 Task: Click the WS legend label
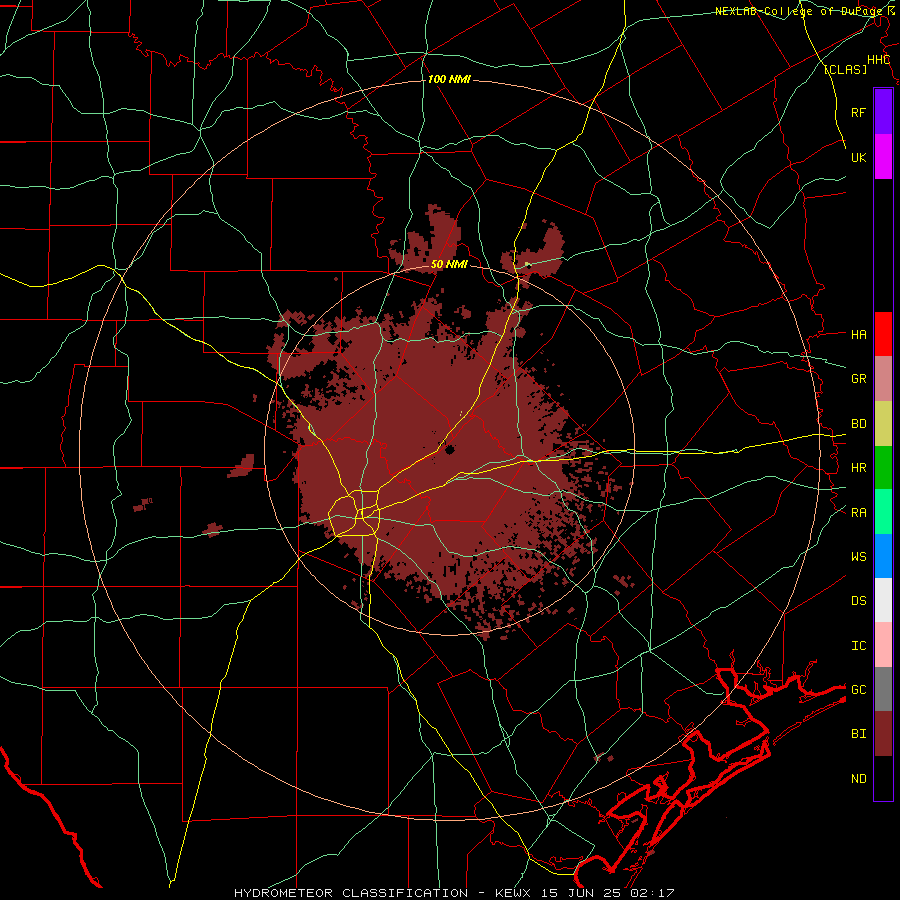[x=858, y=556]
